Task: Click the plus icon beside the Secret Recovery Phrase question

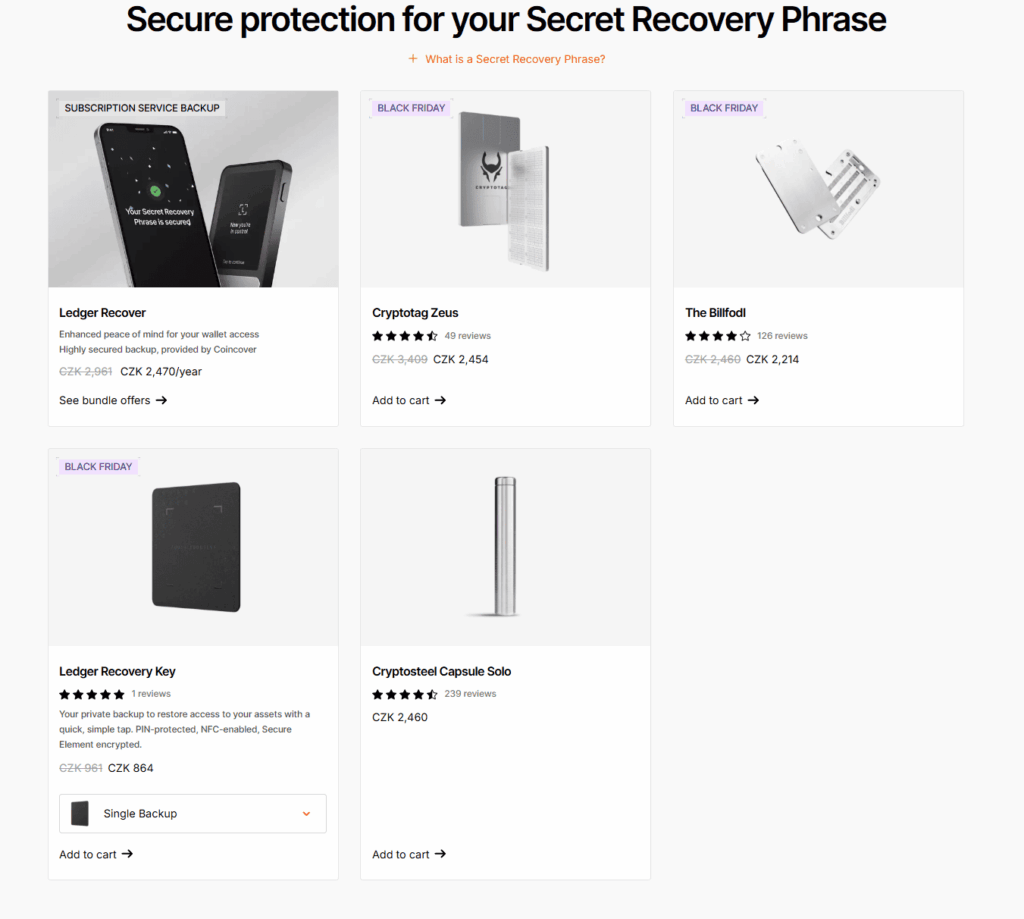Action: 413,59
